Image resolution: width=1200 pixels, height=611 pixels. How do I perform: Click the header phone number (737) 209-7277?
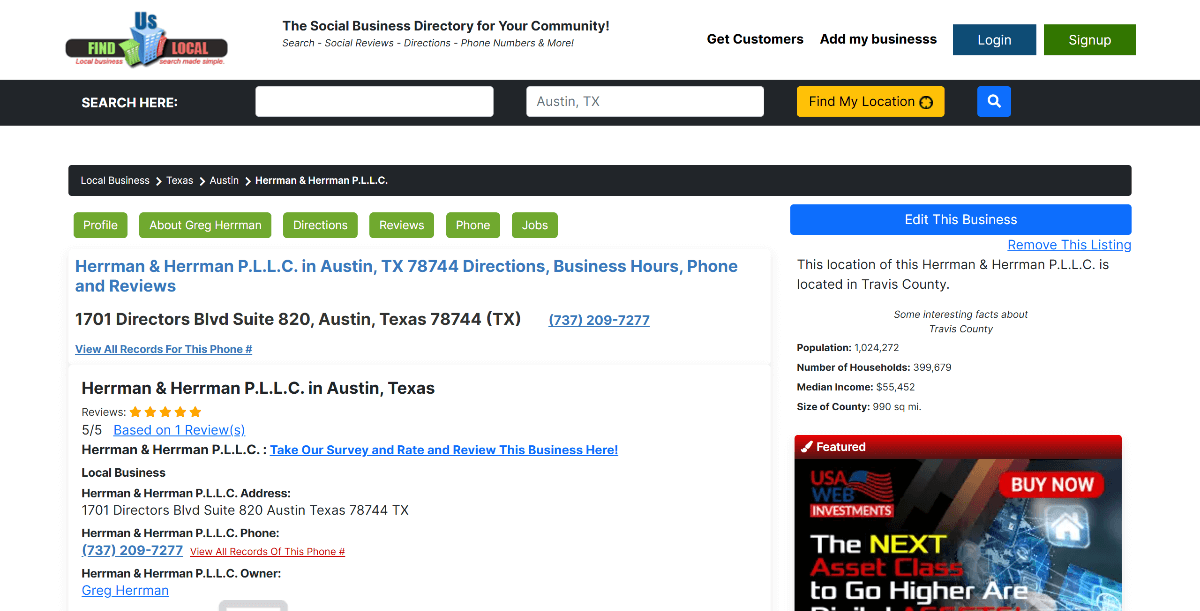click(599, 320)
